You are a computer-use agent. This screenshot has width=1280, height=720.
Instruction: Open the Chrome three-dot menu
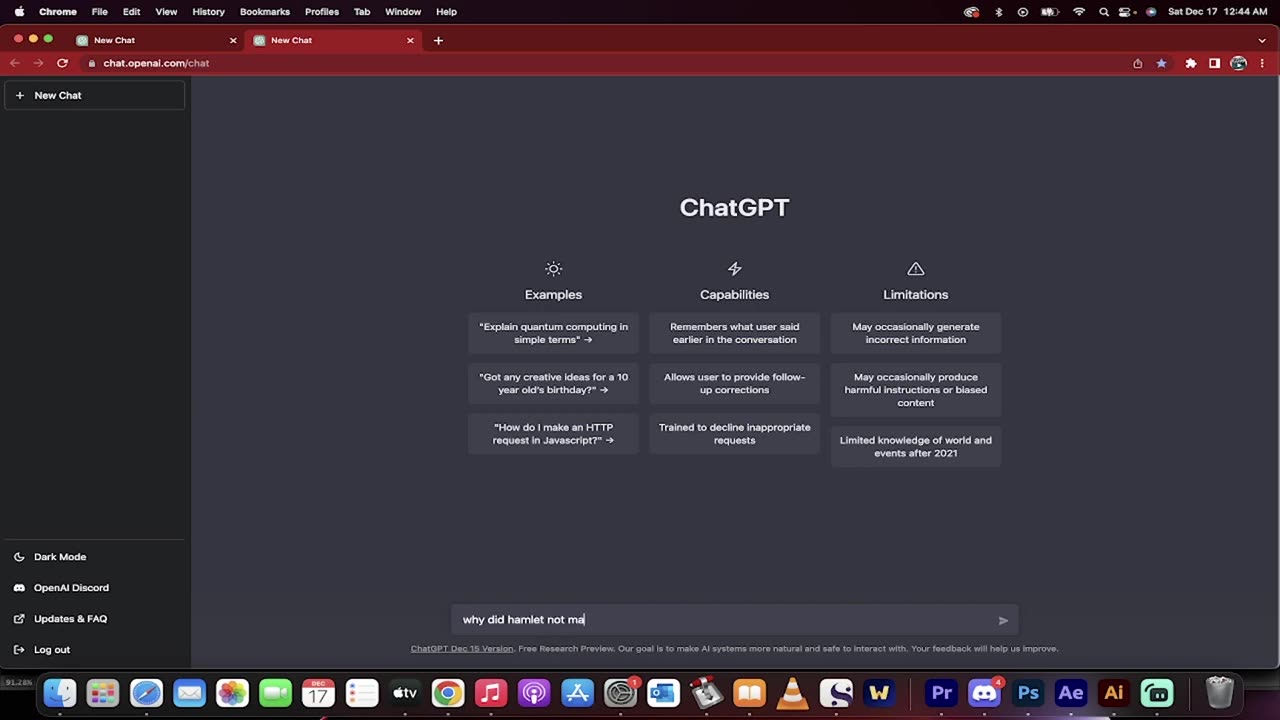1262,63
